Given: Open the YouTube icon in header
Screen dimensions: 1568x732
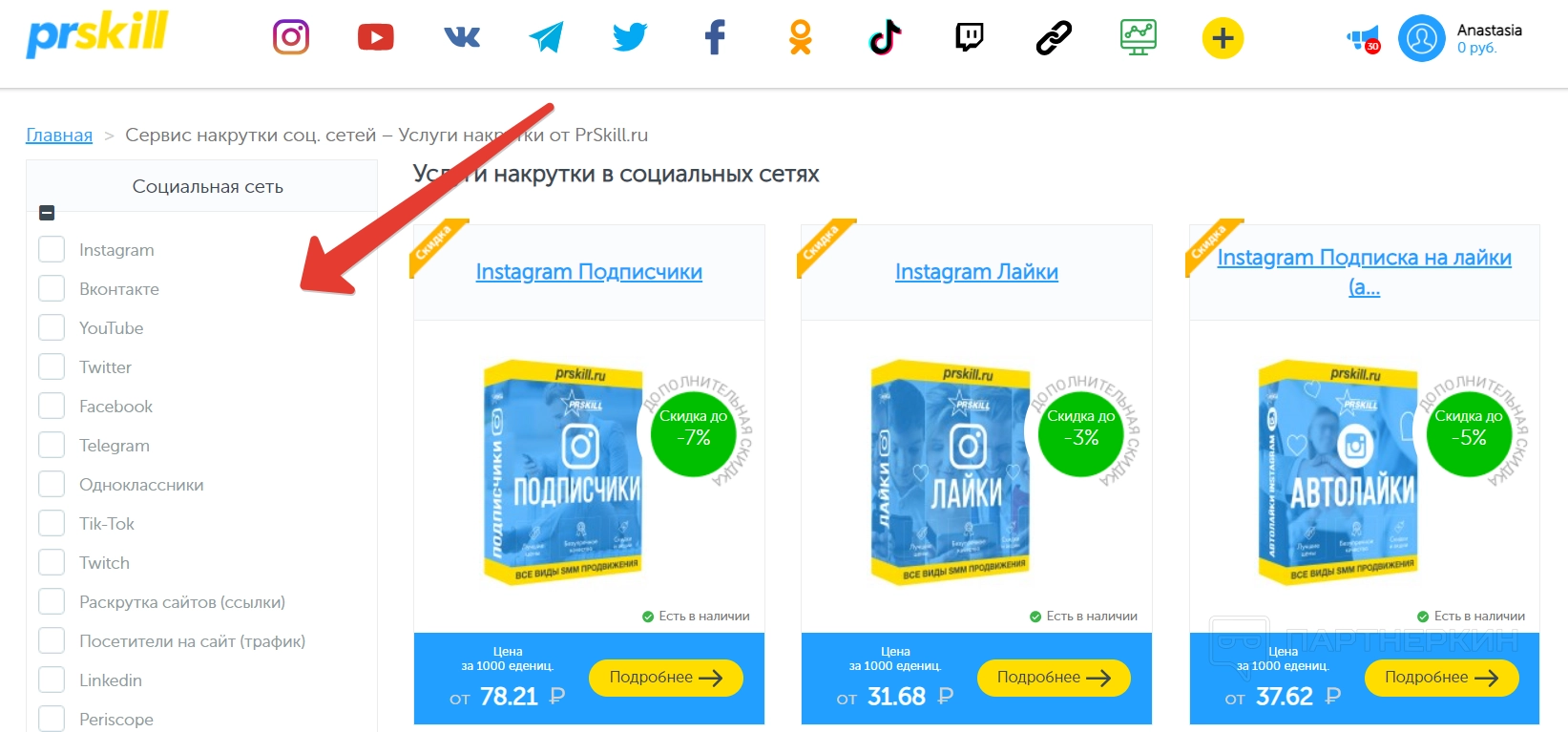Looking at the screenshot, I should click(x=376, y=37).
